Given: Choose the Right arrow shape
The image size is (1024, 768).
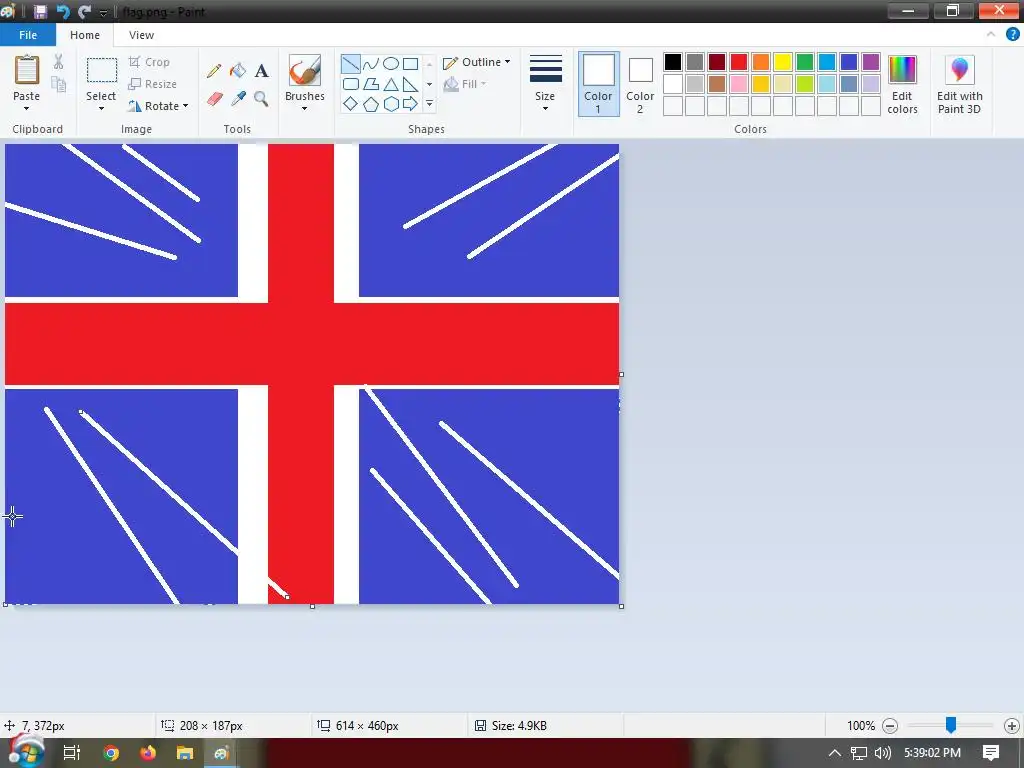Looking at the screenshot, I should 410,104.
